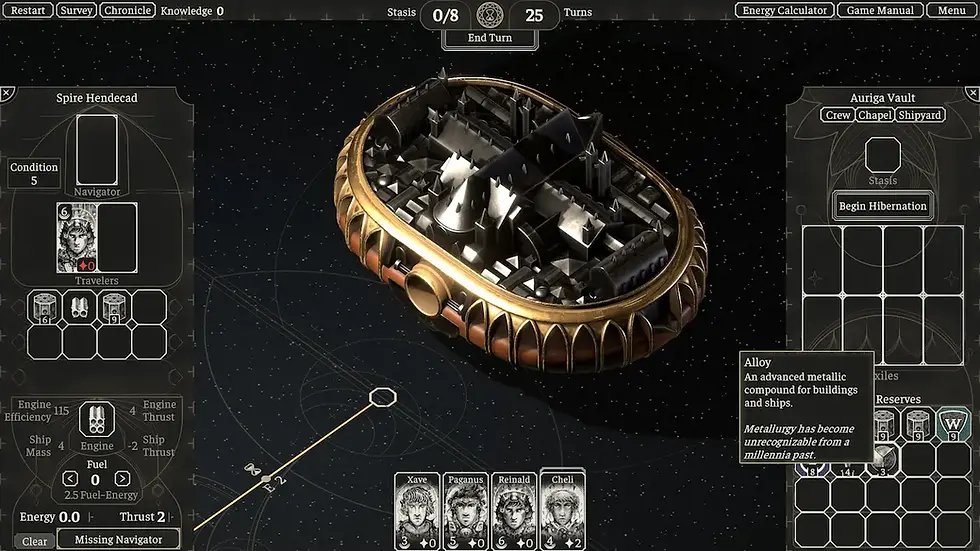This screenshot has height=551, width=980.
Task: Select the level 6 traveler card
Action: tap(76, 237)
